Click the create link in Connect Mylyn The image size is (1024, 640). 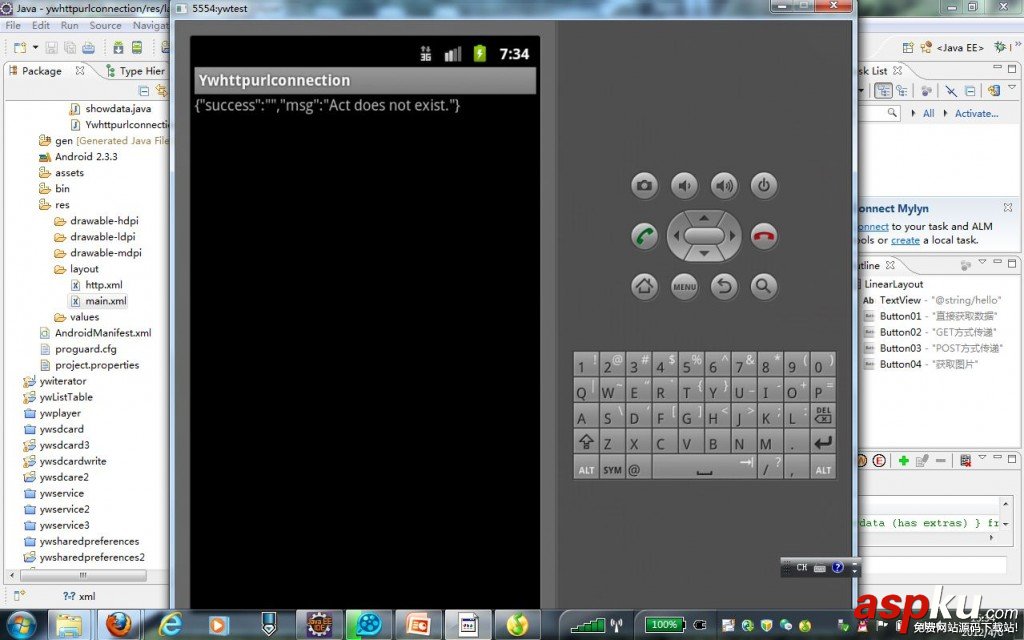click(905, 240)
